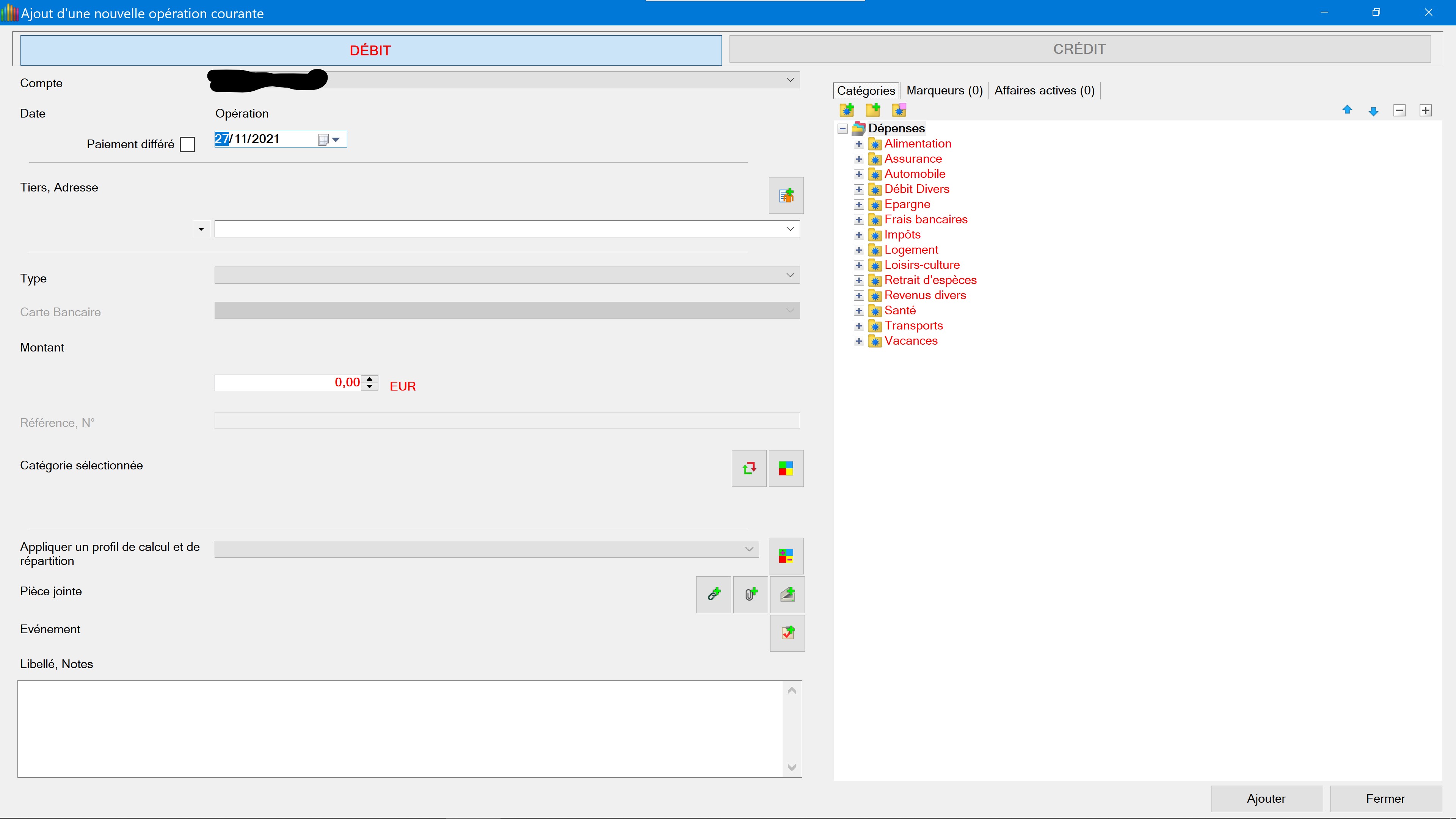Toggle the Paiement différé checkbox
This screenshot has width=1456, height=819.
187,145
